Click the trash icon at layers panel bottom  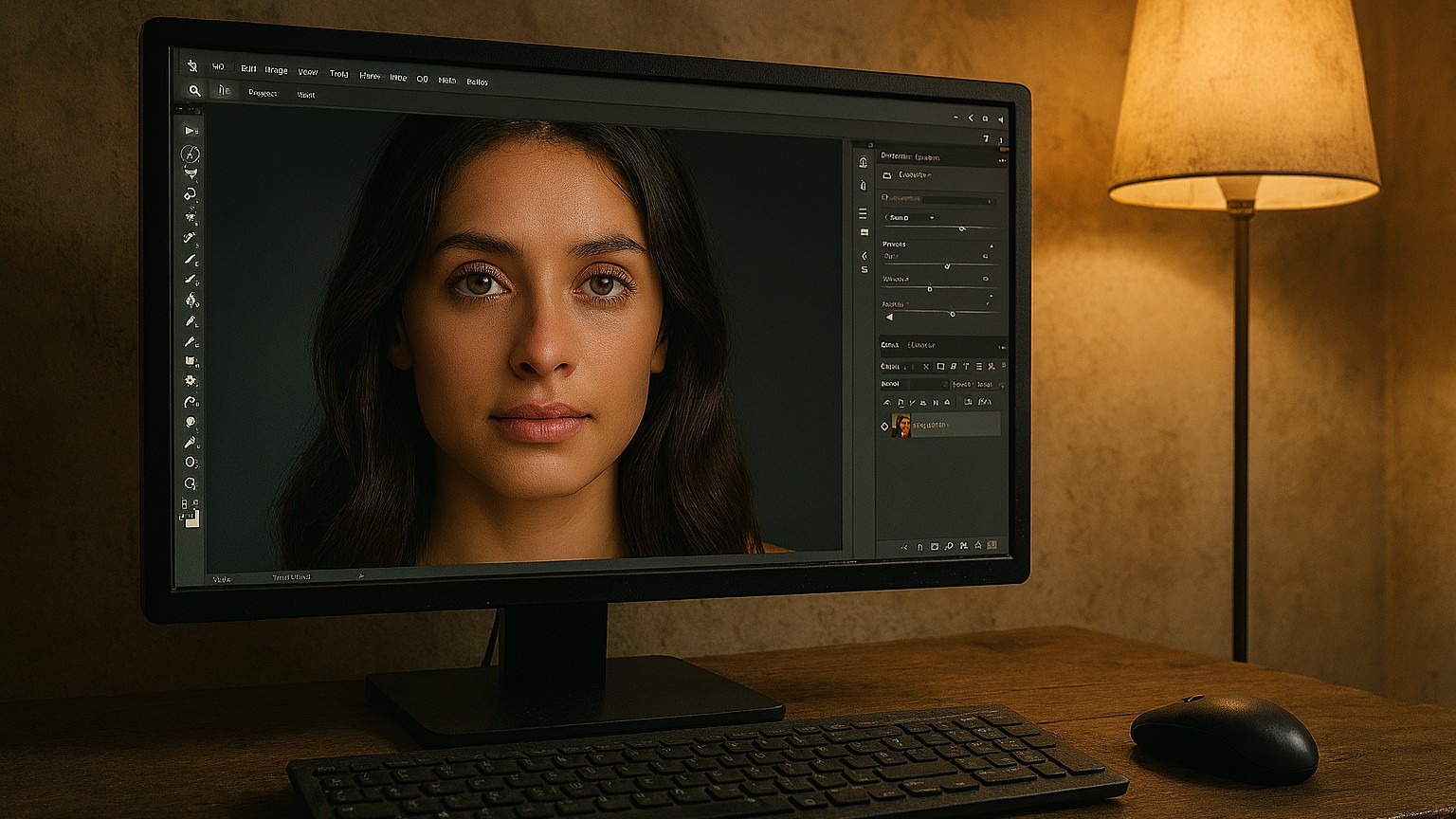click(992, 546)
